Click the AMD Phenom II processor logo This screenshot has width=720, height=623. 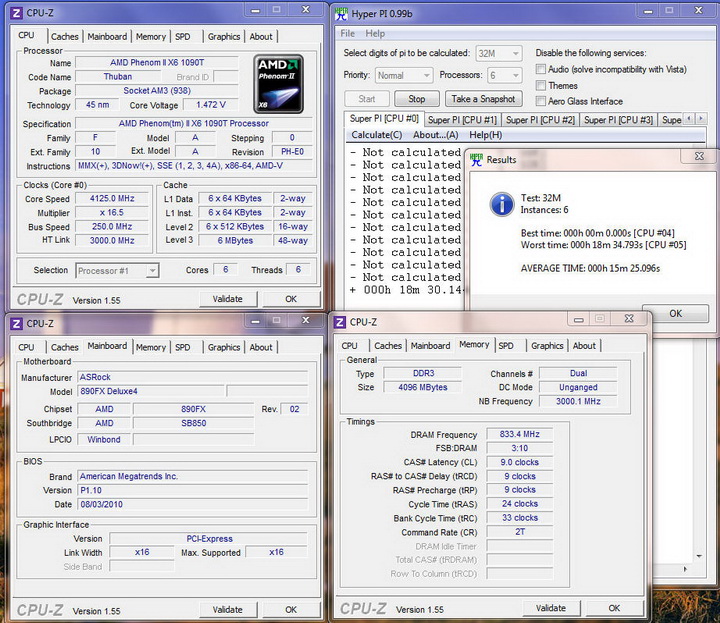278,84
